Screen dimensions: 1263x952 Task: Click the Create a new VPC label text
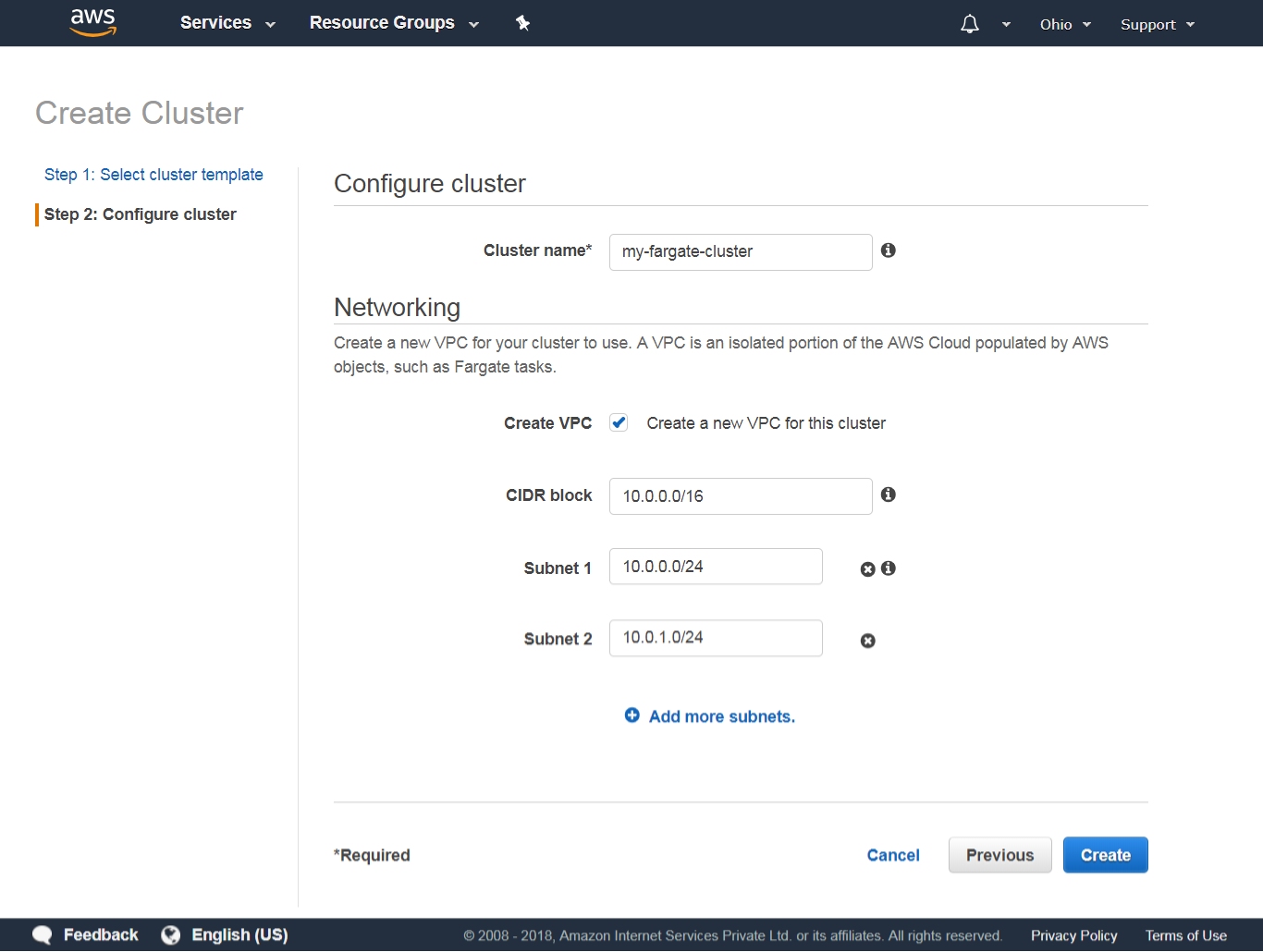point(766,423)
